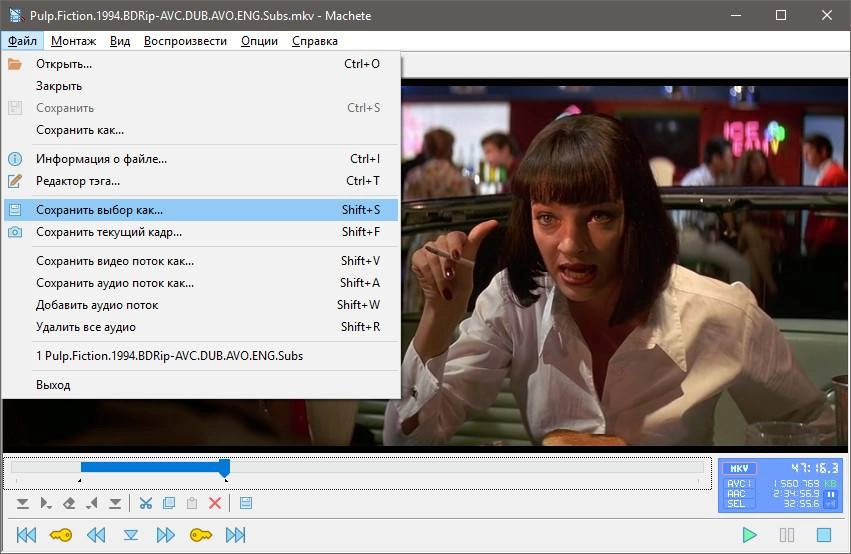Jump to the end of the video
Screen dimensions: 851x554
point(236,535)
